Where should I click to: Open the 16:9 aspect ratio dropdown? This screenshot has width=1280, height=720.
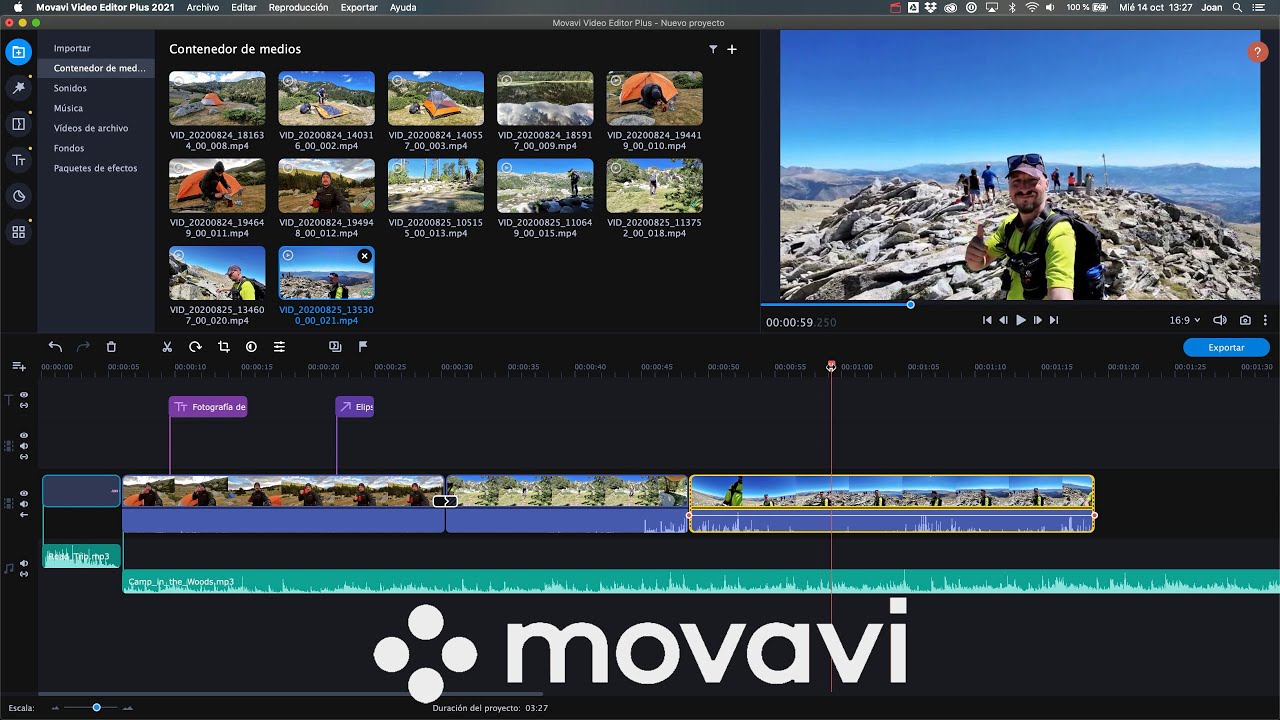point(1185,320)
